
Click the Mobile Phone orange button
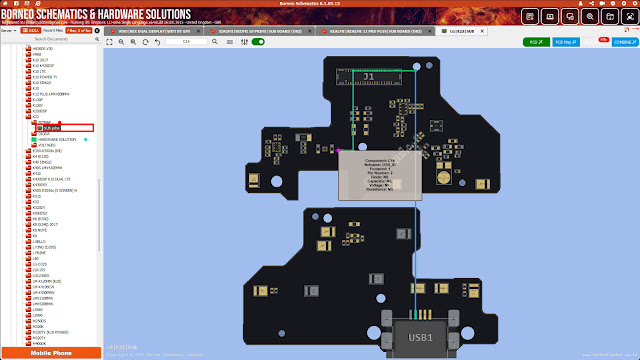(51, 353)
